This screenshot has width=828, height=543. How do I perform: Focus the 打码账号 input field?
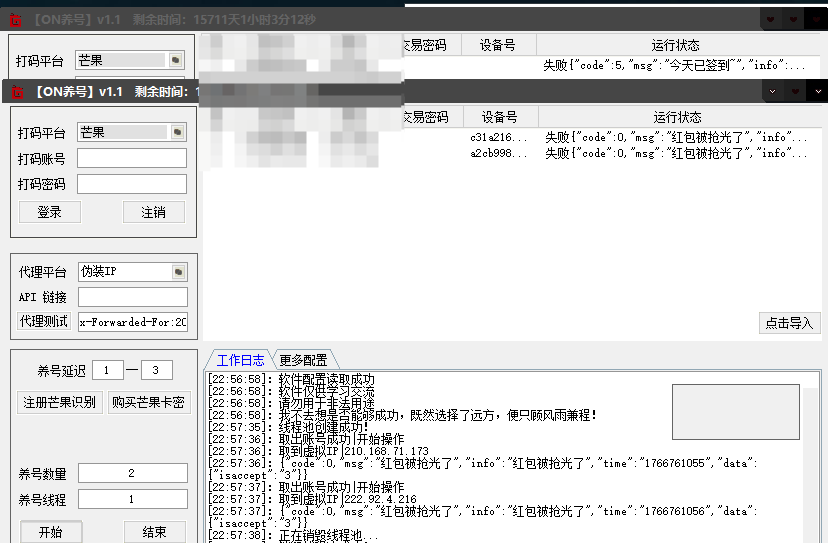point(131,158)
